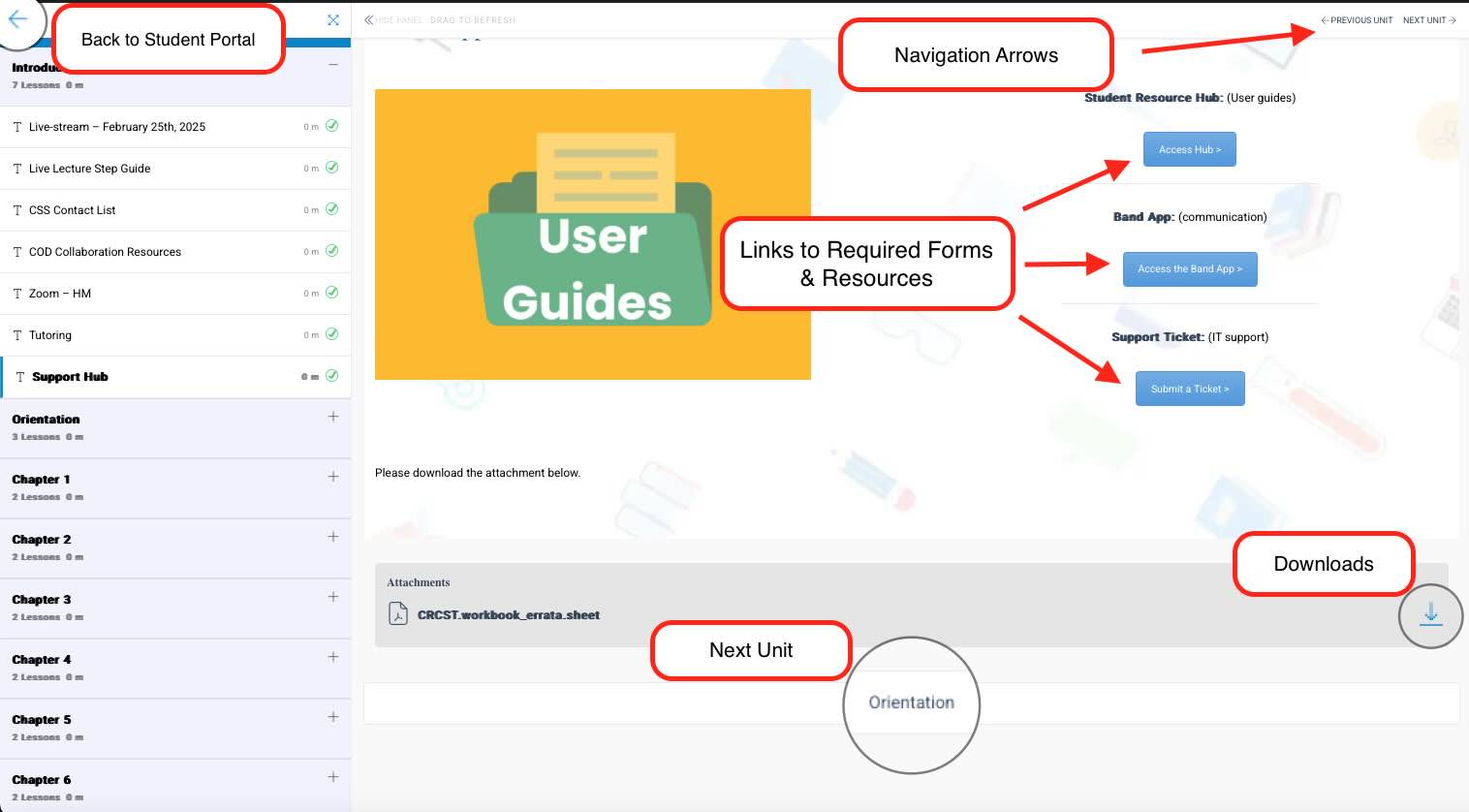This screenshot has width=1469, height=812.
Task: Toggle completion check for Live Lecture Step Guide
Action: (x=331, y=168)
